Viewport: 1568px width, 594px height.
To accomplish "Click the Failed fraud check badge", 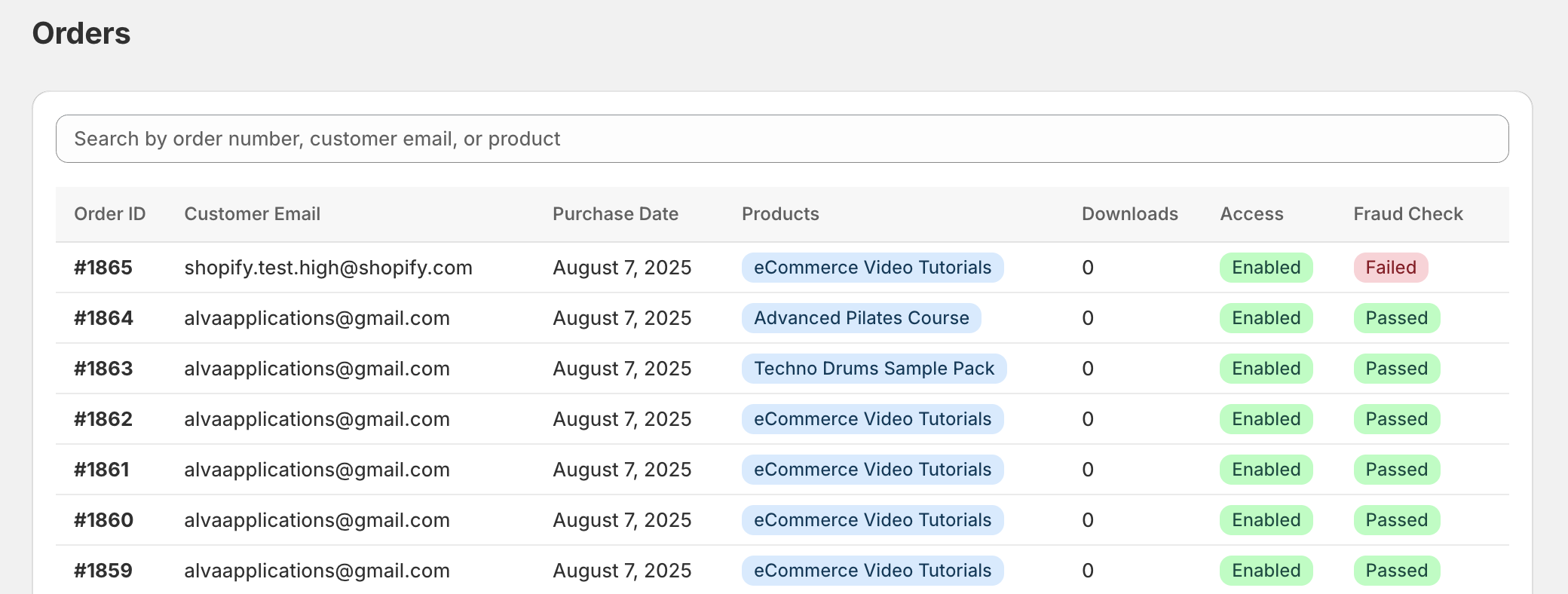I will click(x=1390, y=268).
